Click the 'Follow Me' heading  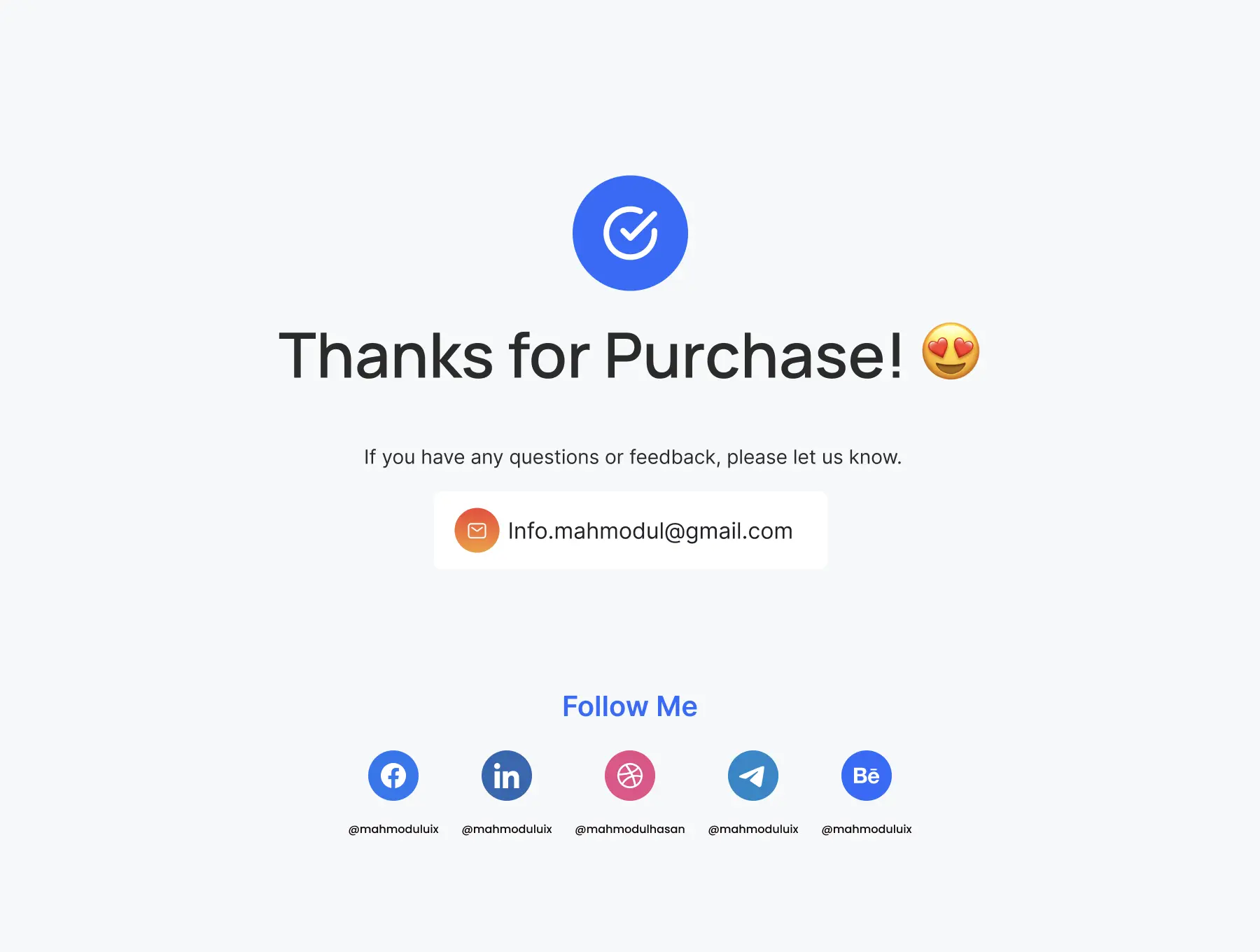point(630,706)
